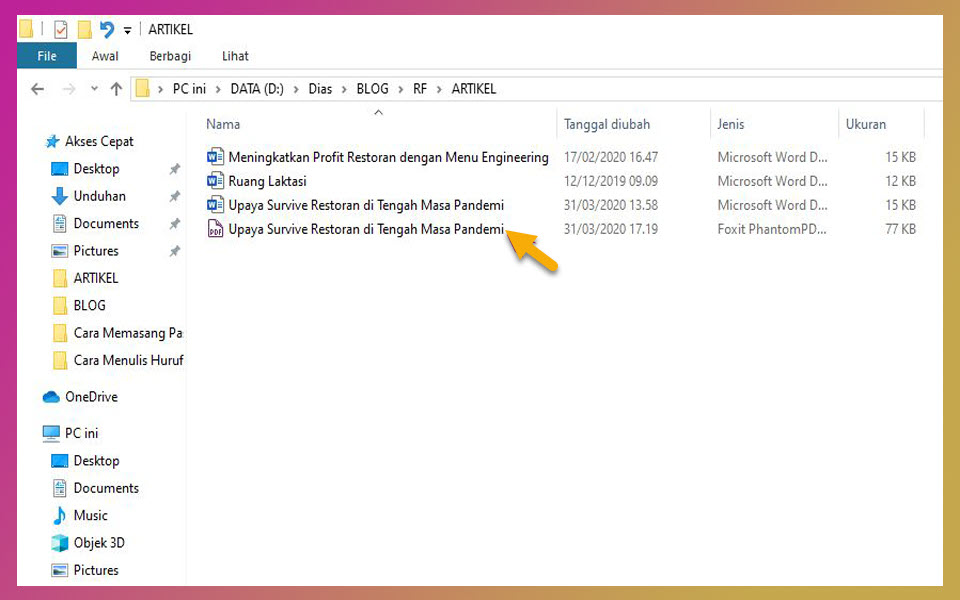960x600 pixels.
Task: Sort files by the Tanggal diubah column
Action: (606, 124)
